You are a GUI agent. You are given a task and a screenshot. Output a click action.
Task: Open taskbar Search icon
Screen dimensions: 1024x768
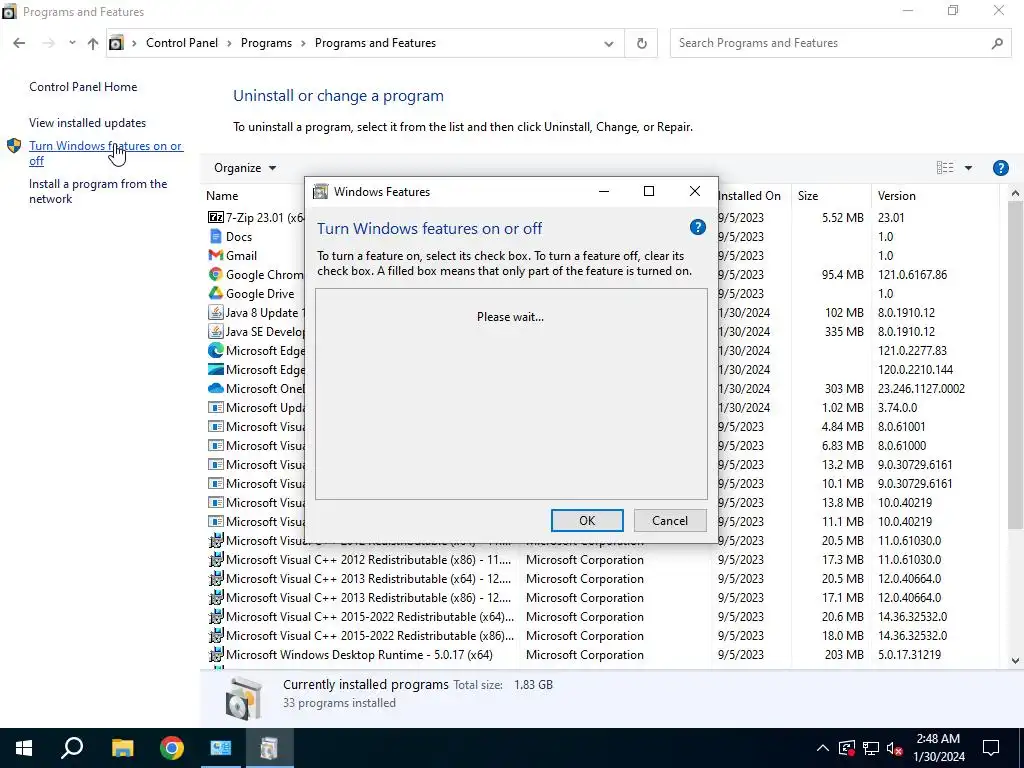pyautogui.click(x=72, y=748)
